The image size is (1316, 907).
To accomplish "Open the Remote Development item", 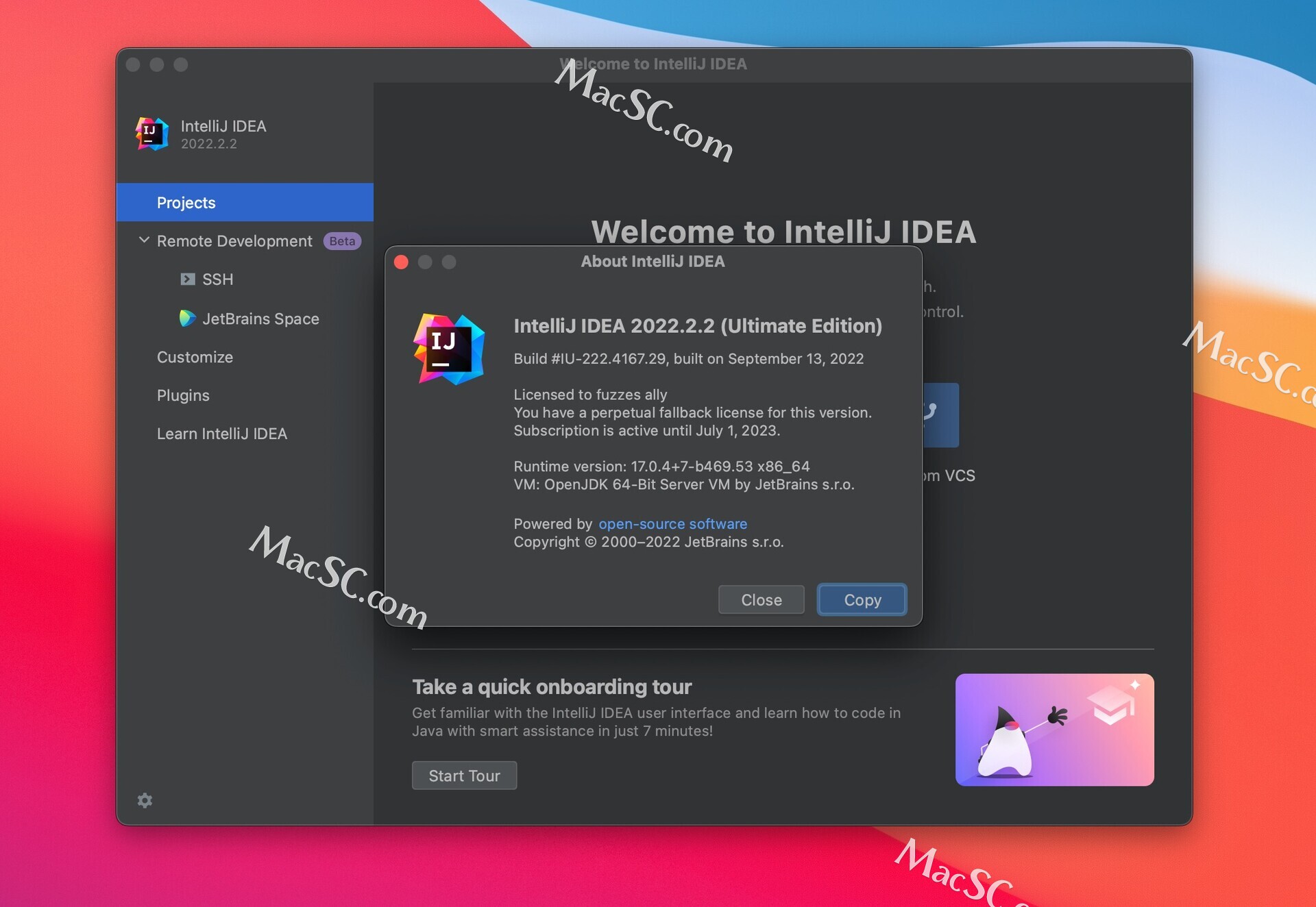I will (234, 241).
